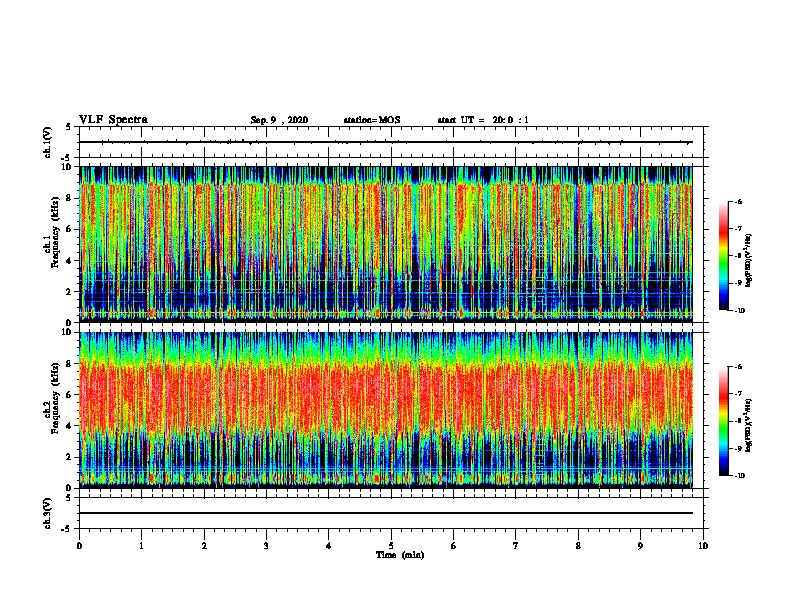The image size is (792, 612).
Task: Click the "ch.3(V)" waveform axis label
Action: click(48, 513)
